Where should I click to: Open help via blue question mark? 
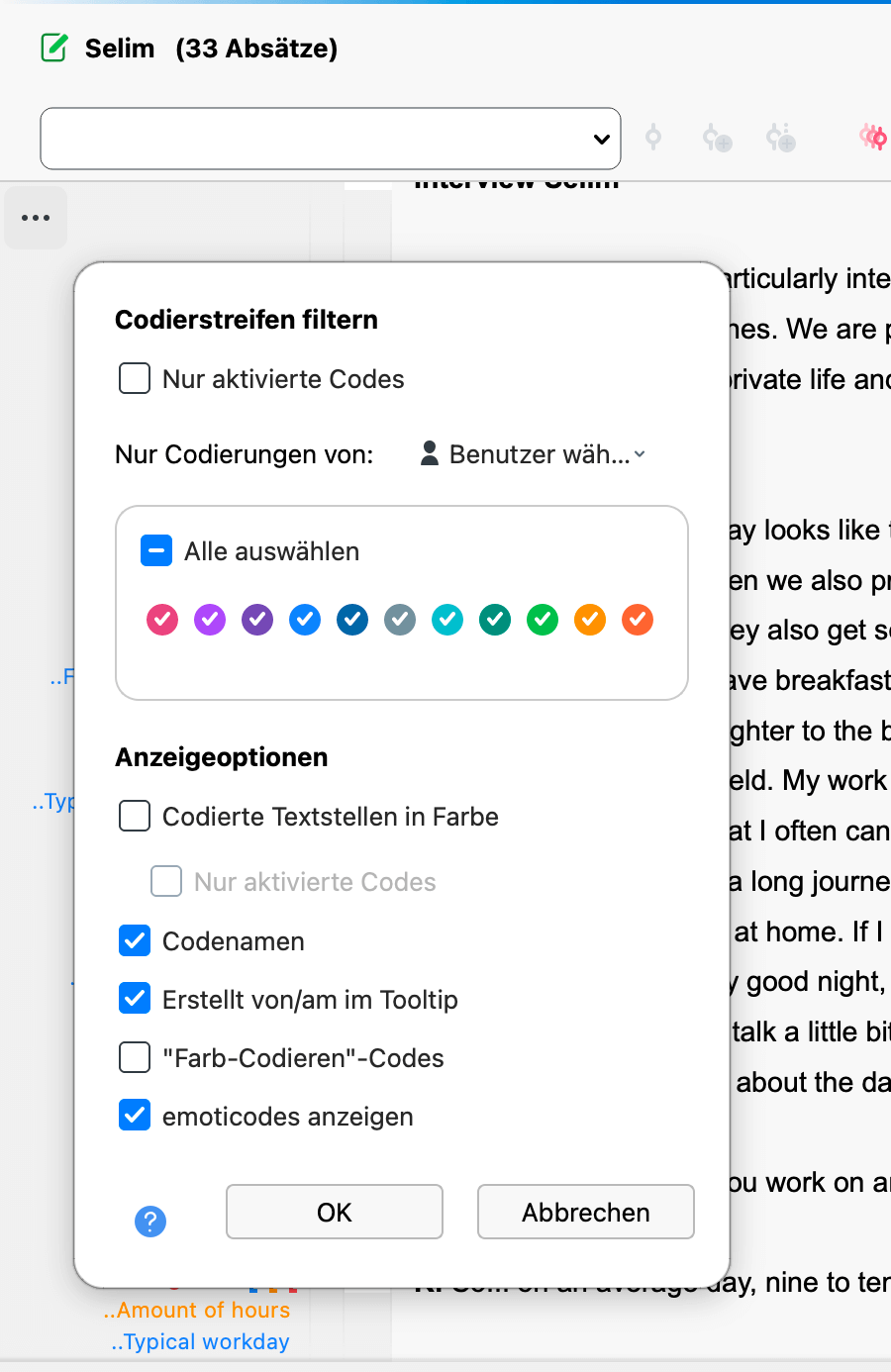click(150, 1222)
